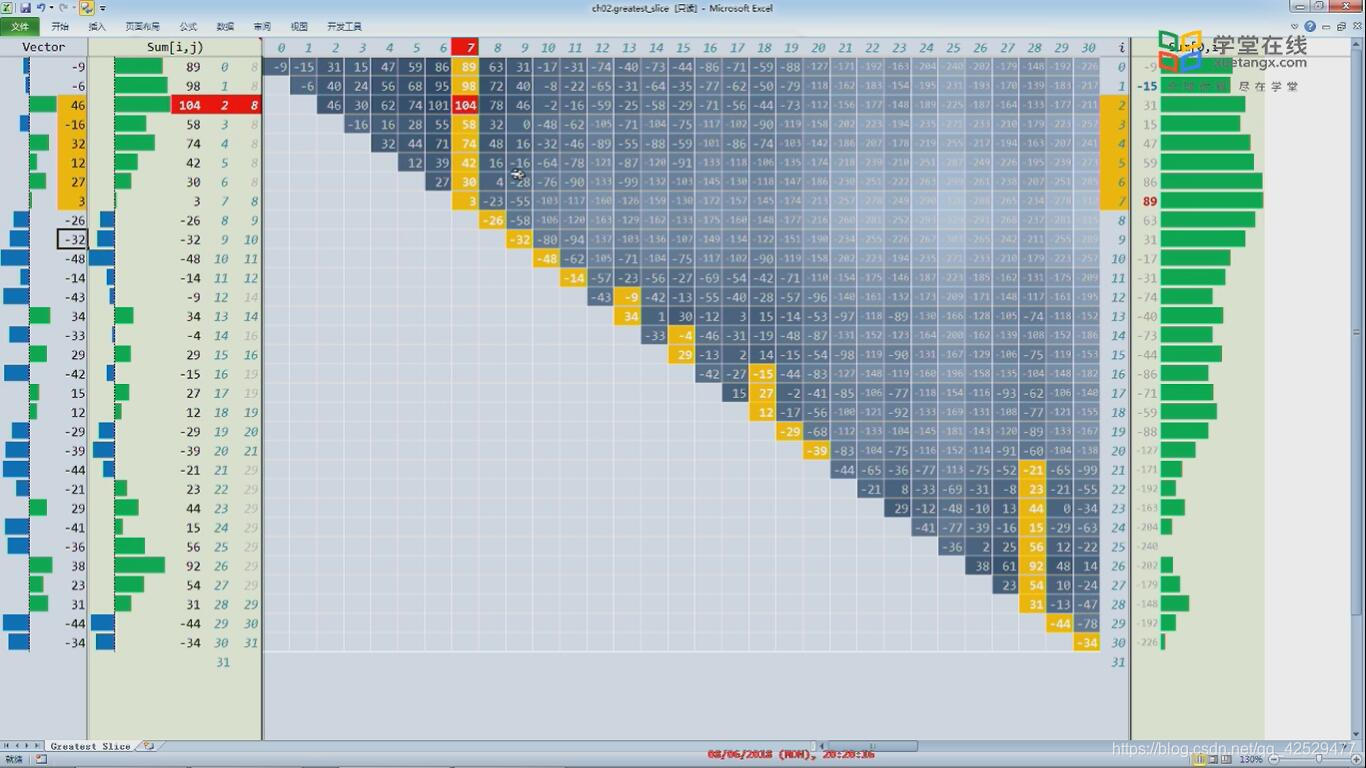The image size is (1366, 768).
Task: Switch to Normal view in status bar
Action: click(1200, 760)
